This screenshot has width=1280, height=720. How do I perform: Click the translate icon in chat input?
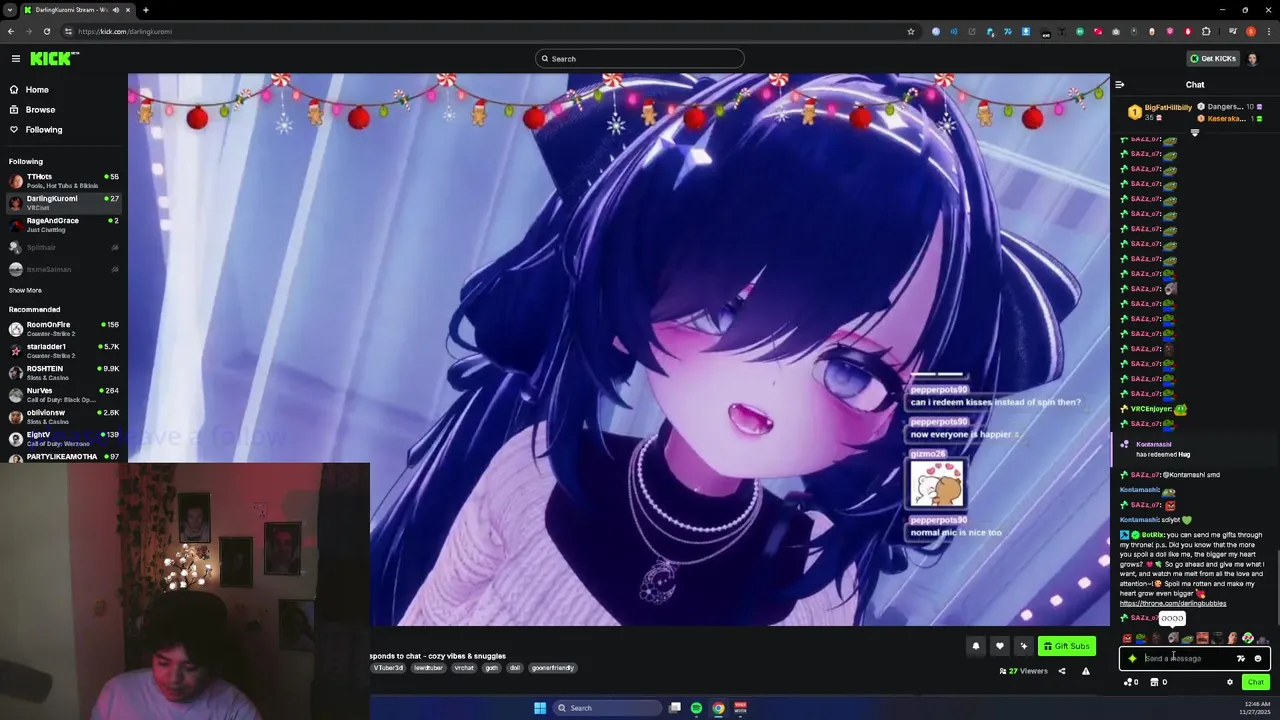[x=1241, y=659]
